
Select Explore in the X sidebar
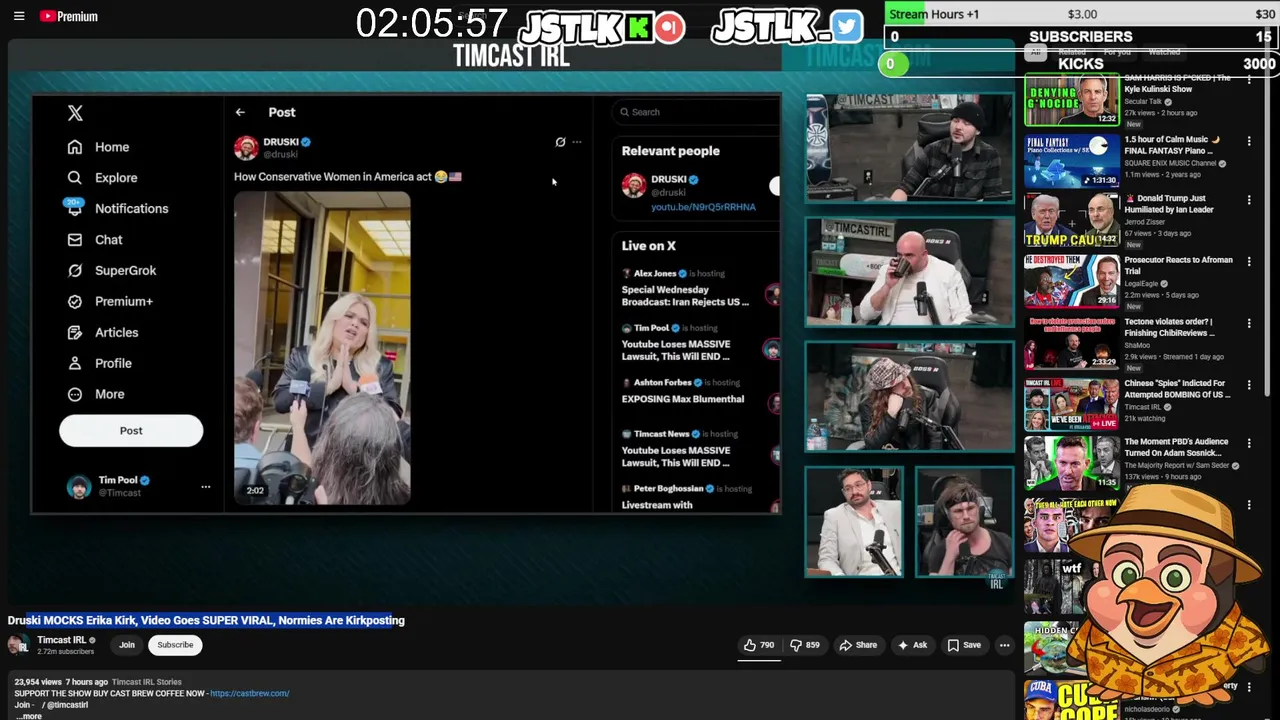click(x=101, y=178)
